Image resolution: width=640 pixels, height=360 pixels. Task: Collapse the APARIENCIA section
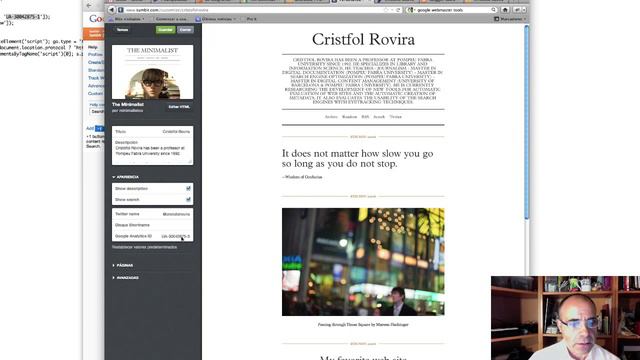126,177
